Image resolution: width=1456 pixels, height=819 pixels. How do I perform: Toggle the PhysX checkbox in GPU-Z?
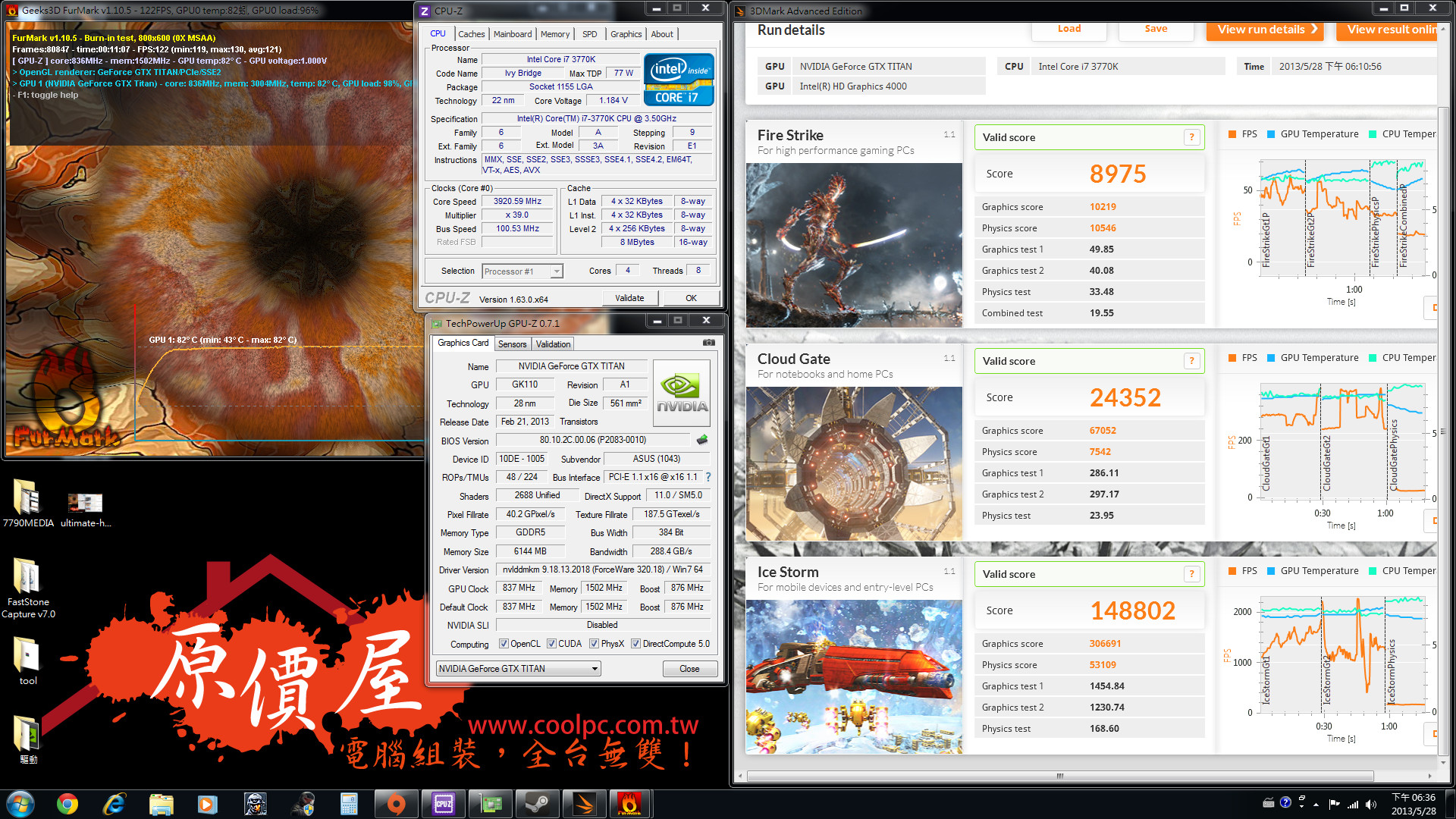click(595, 644)
